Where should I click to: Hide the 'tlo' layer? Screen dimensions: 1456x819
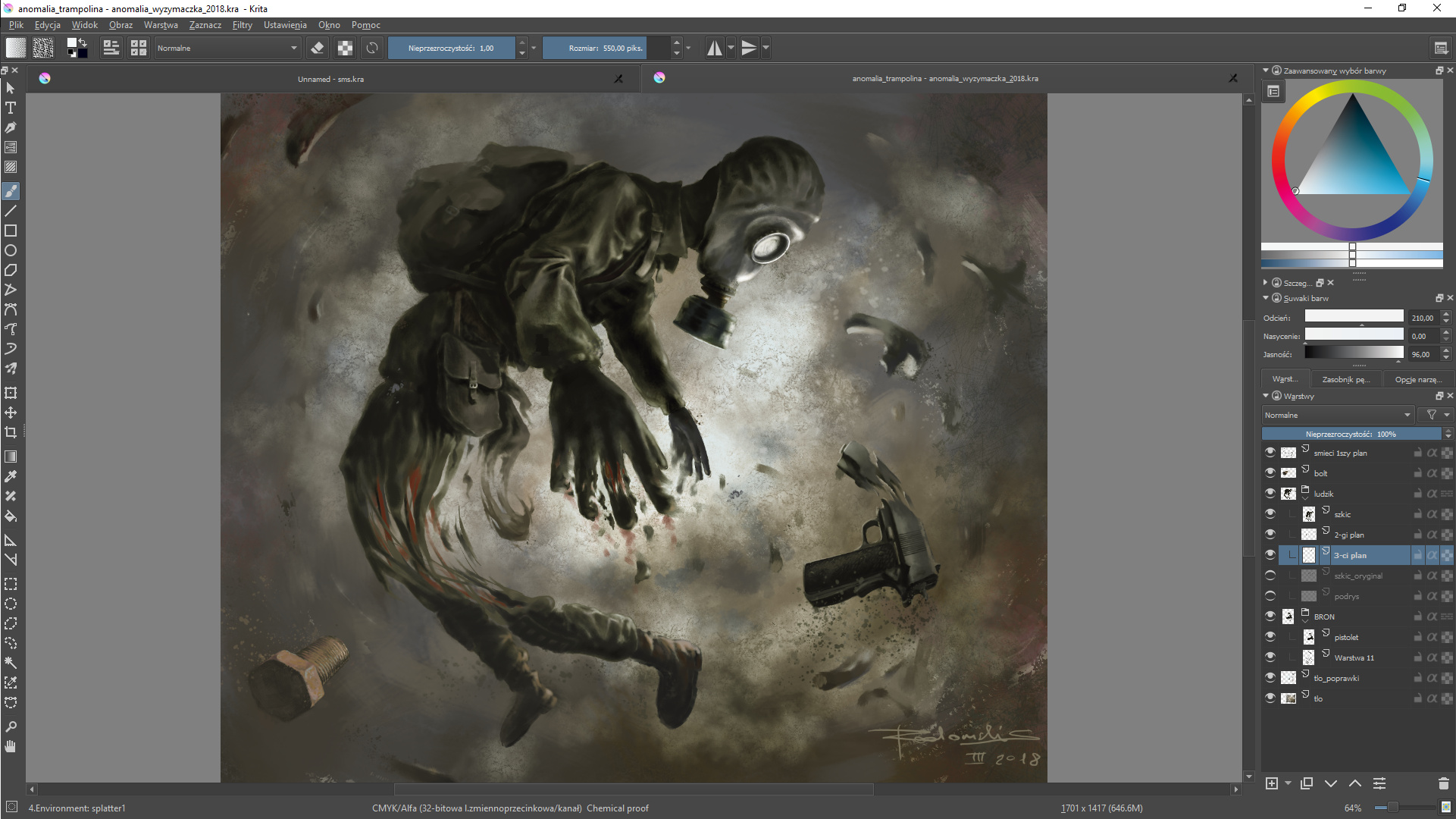pyautogui.click(x=1270, y=698)
